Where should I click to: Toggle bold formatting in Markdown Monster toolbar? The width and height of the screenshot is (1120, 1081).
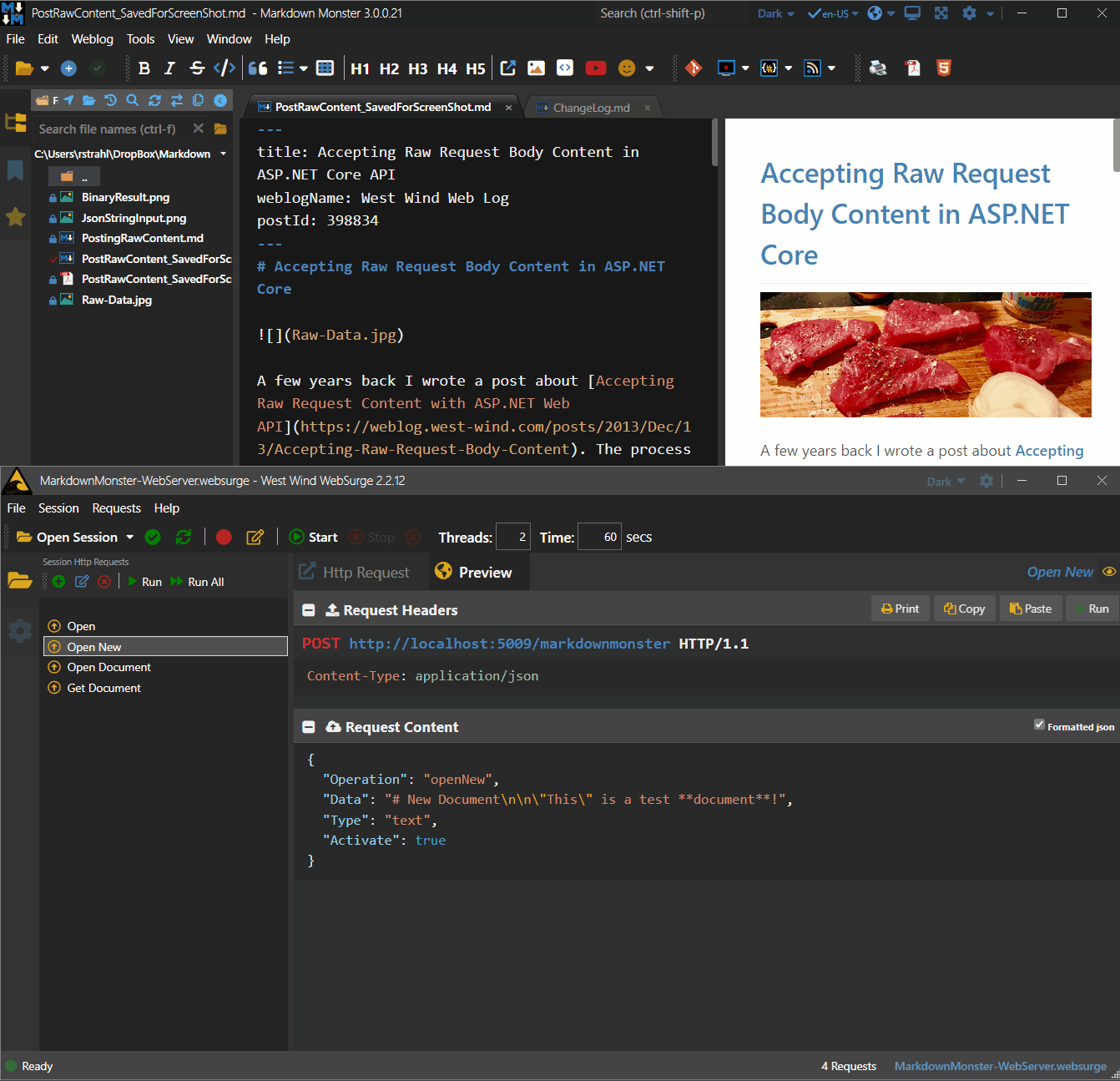pyautogui.click(x=144, y=68)
